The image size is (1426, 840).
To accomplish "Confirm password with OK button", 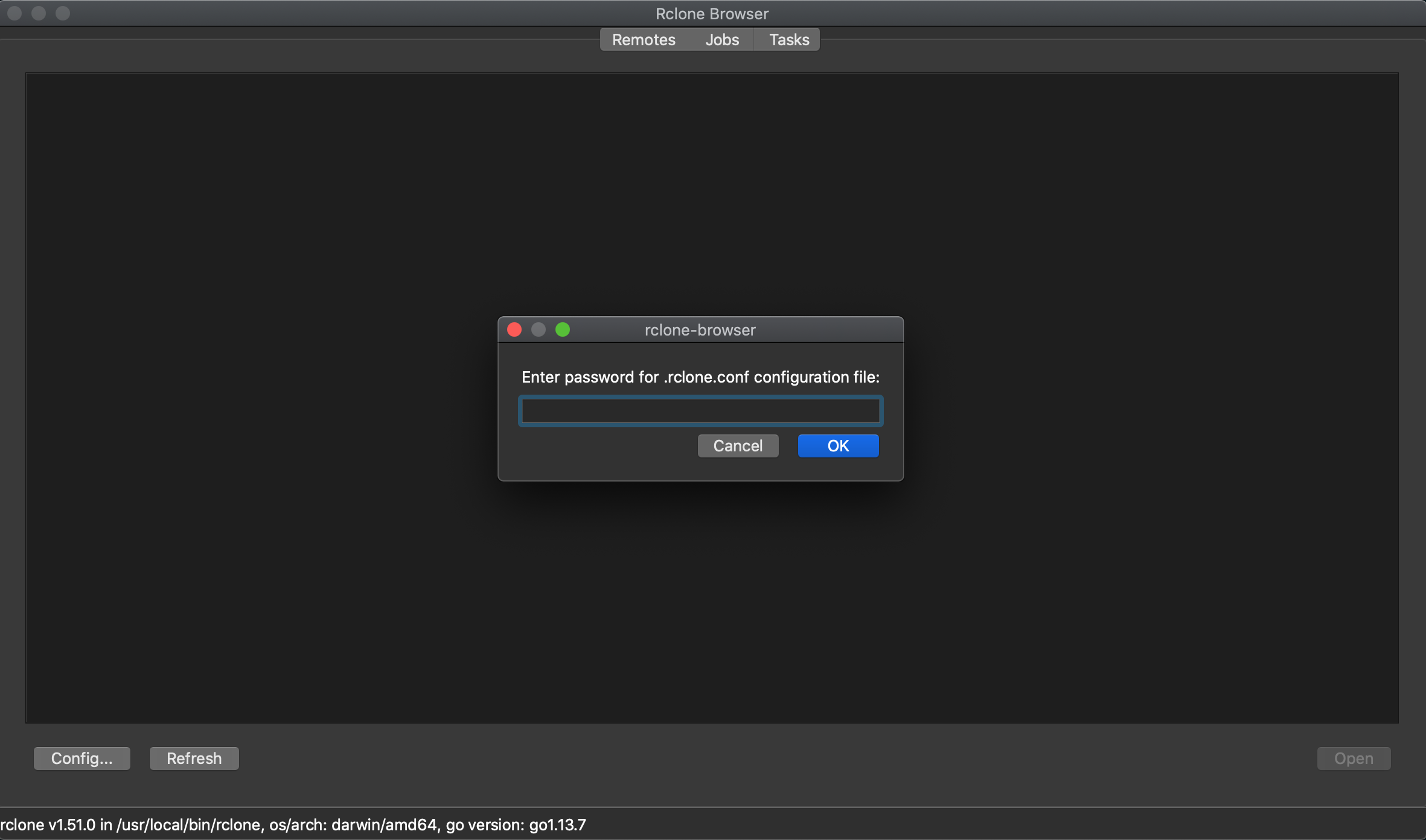I will [x=838, y=446].
